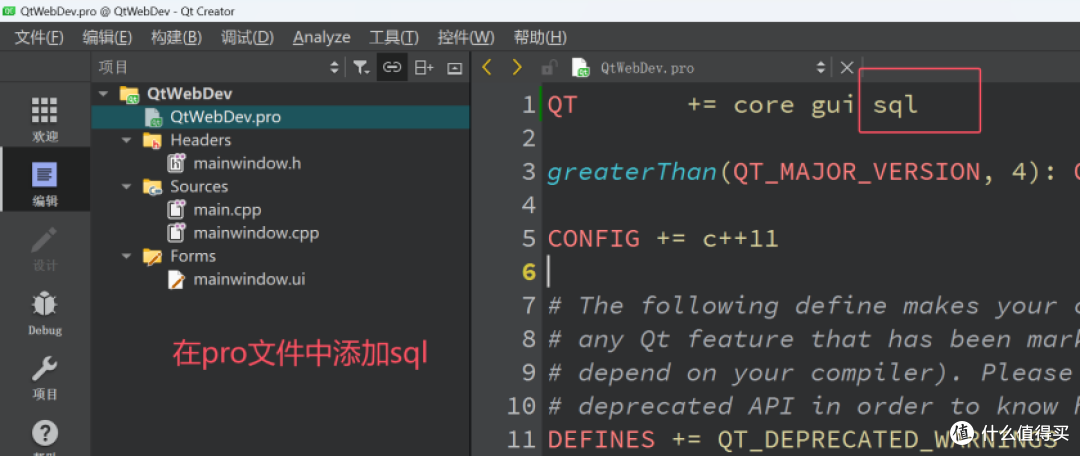The image size is (1080, 456).
Task: Click 'sql' on editor line 1
Action: pyautogui.click(x=895, y=105)
